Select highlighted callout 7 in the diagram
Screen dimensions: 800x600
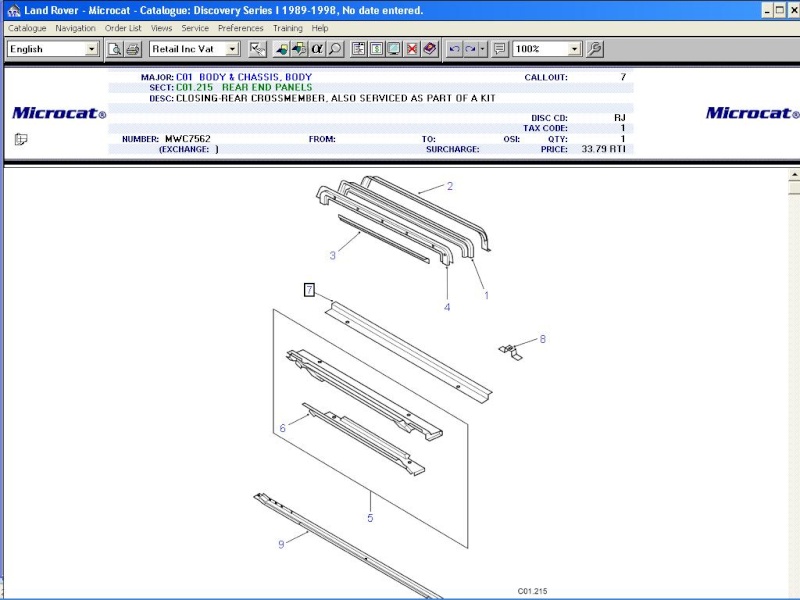[309, 290]
